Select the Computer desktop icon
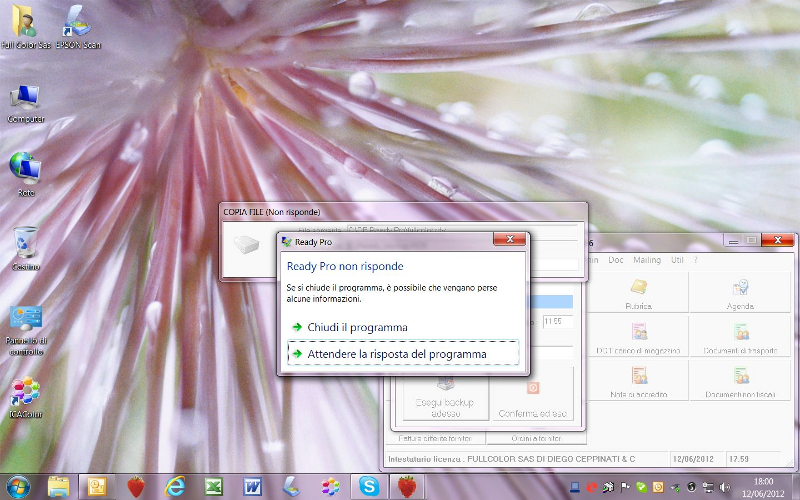The width and height of the screenshot is (800, 500). [x=26, y=104]
